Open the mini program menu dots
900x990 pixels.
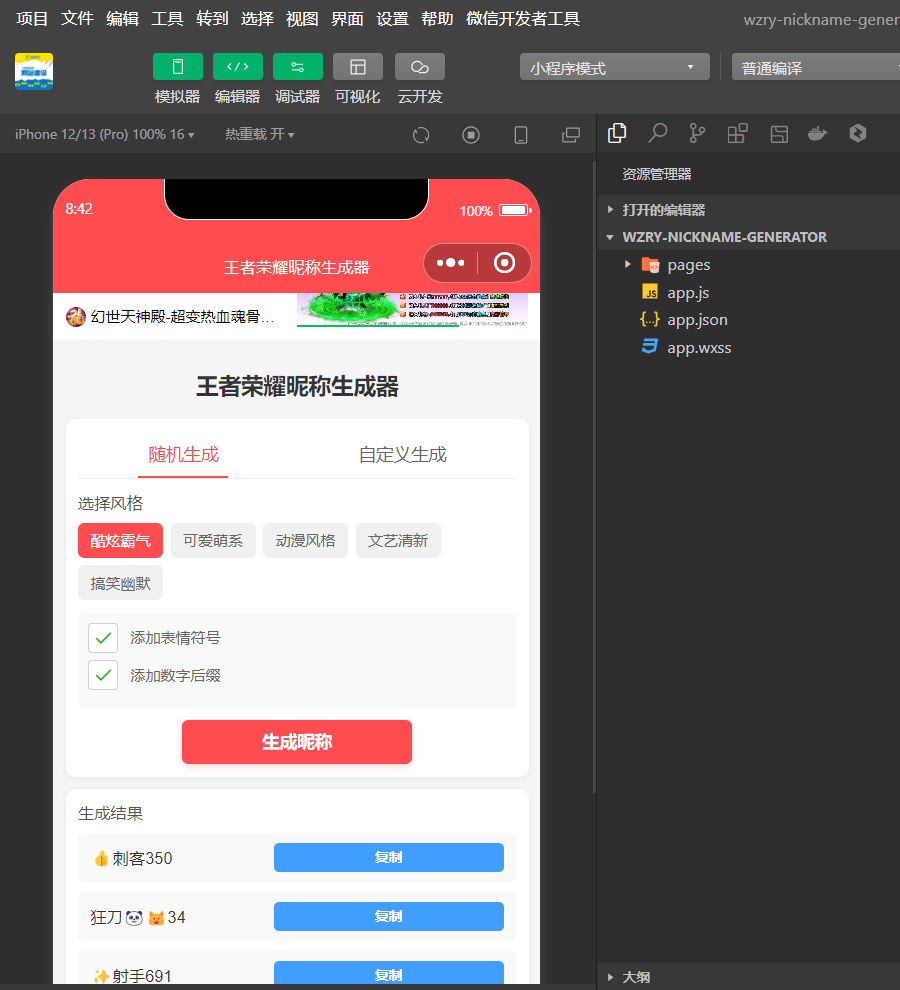[x=450, y=263]
